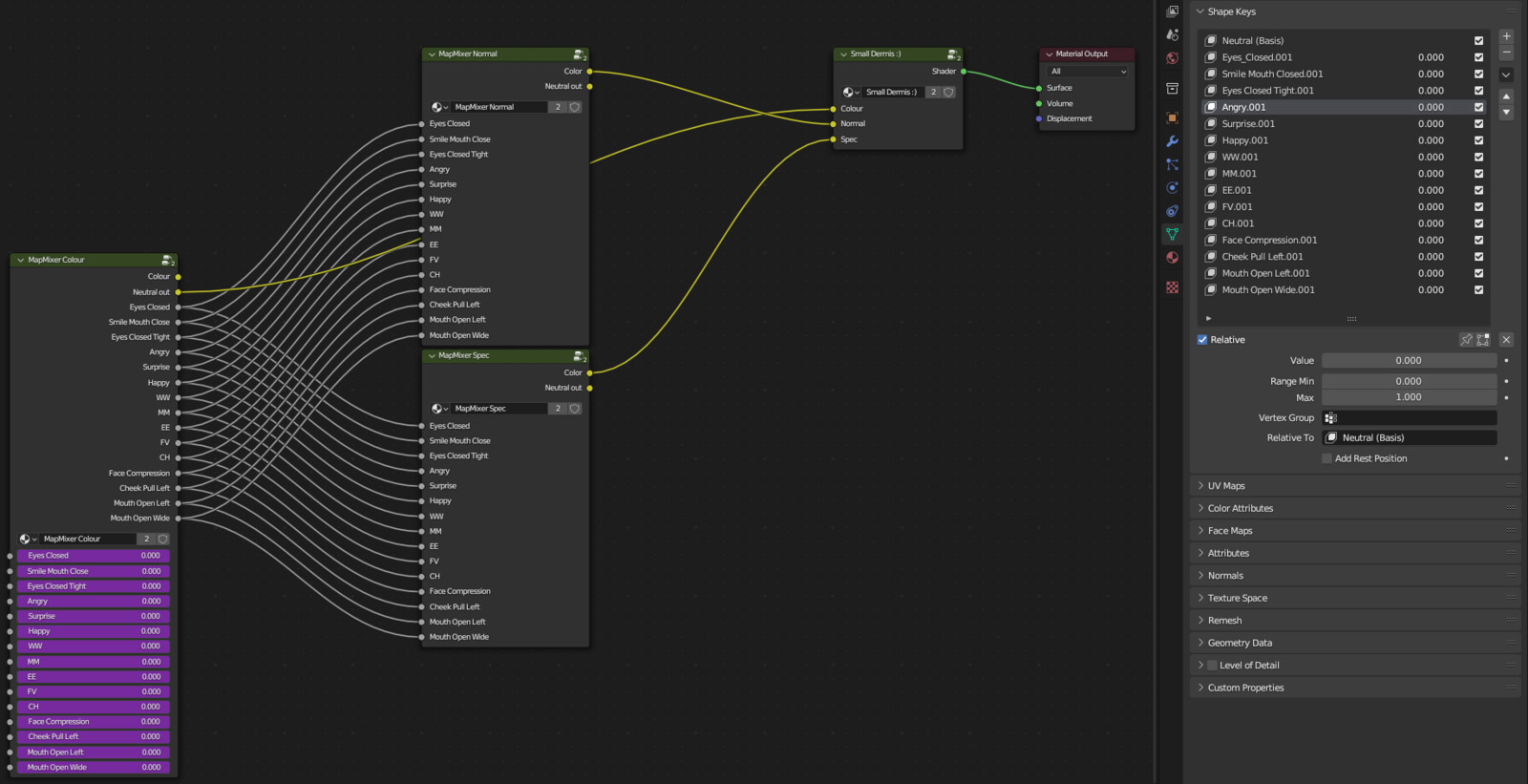Open the Collection properties tab
The width and height of the screenshot is (1528, 784).
tap(1172, 88)
